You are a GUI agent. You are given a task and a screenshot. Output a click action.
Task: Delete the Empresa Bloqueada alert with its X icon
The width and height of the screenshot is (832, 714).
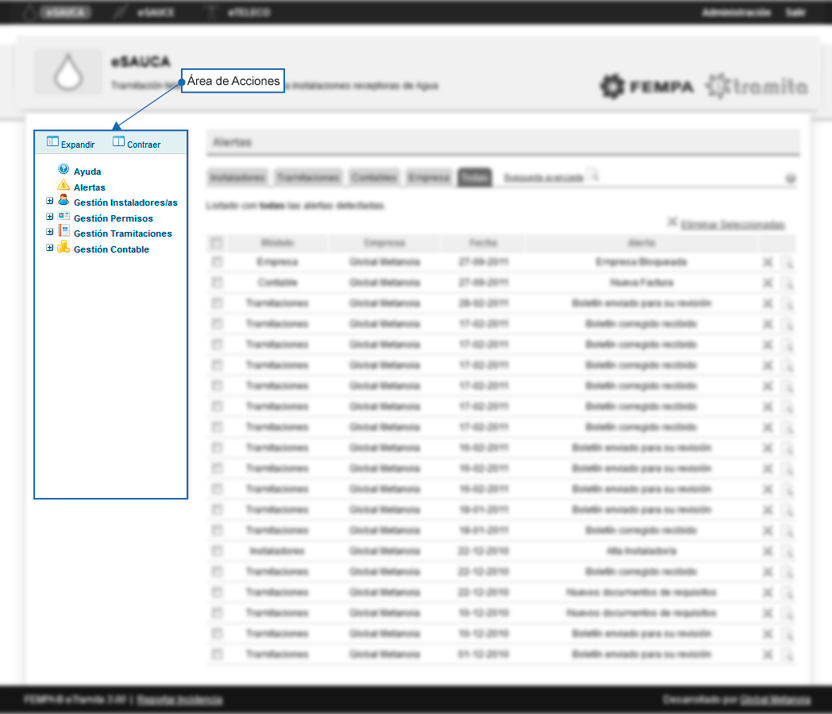[x=767, y=262]
